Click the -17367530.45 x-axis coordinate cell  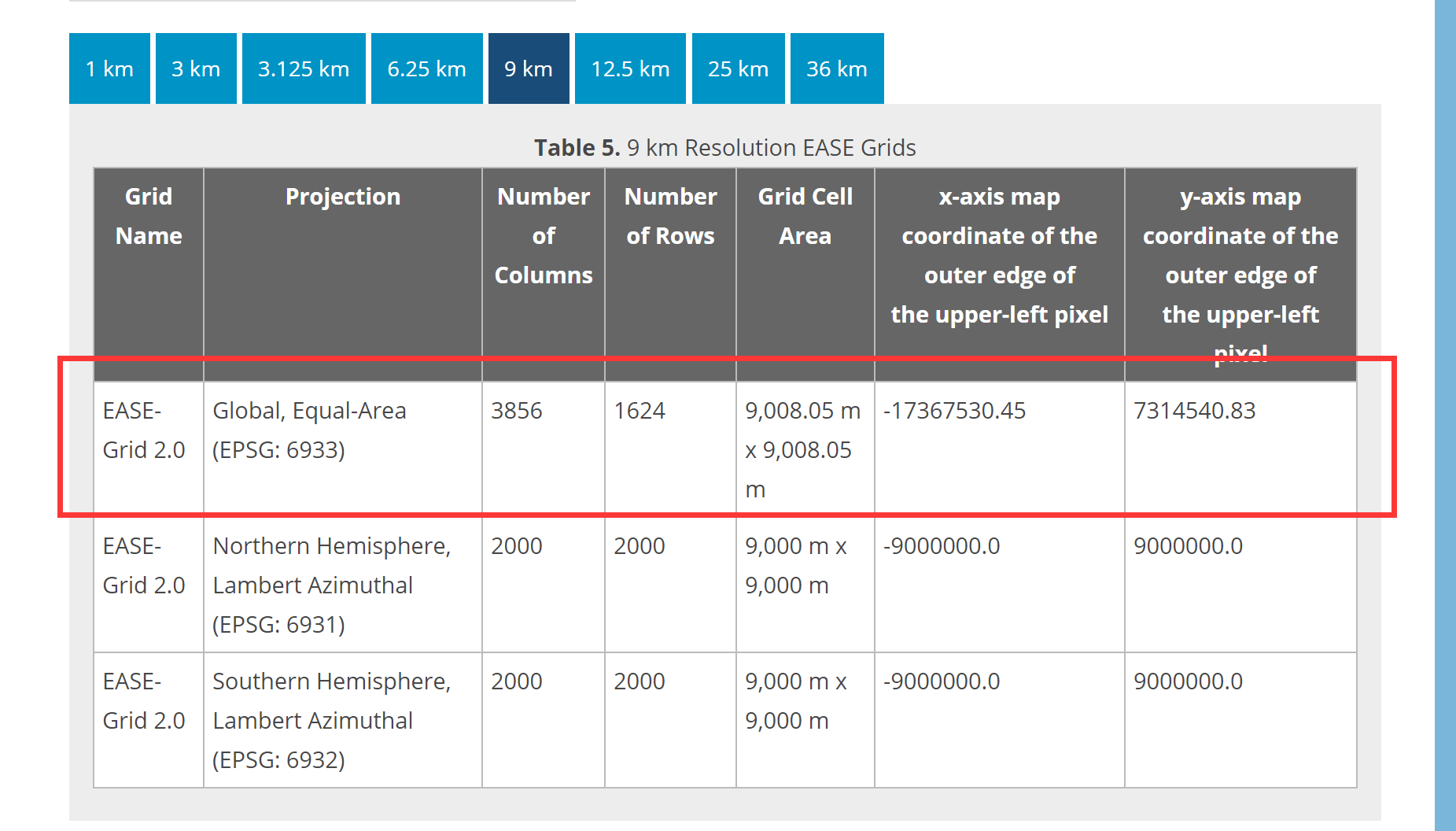[x=954, y=410]
